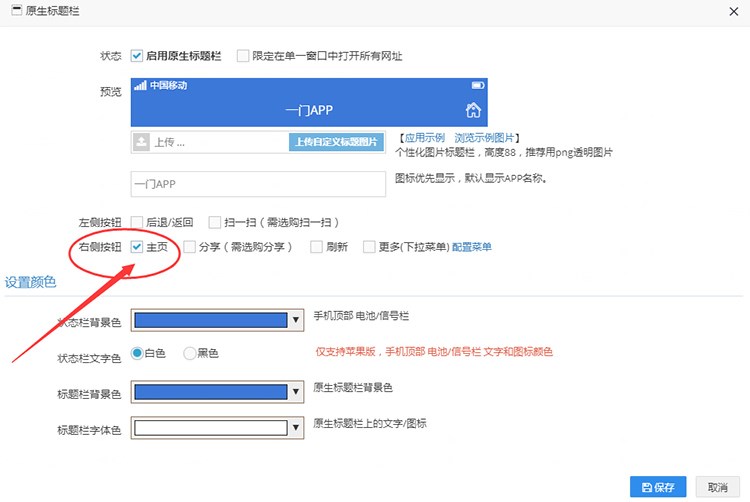Check the 后退/返回 left button option

point(137,222)
